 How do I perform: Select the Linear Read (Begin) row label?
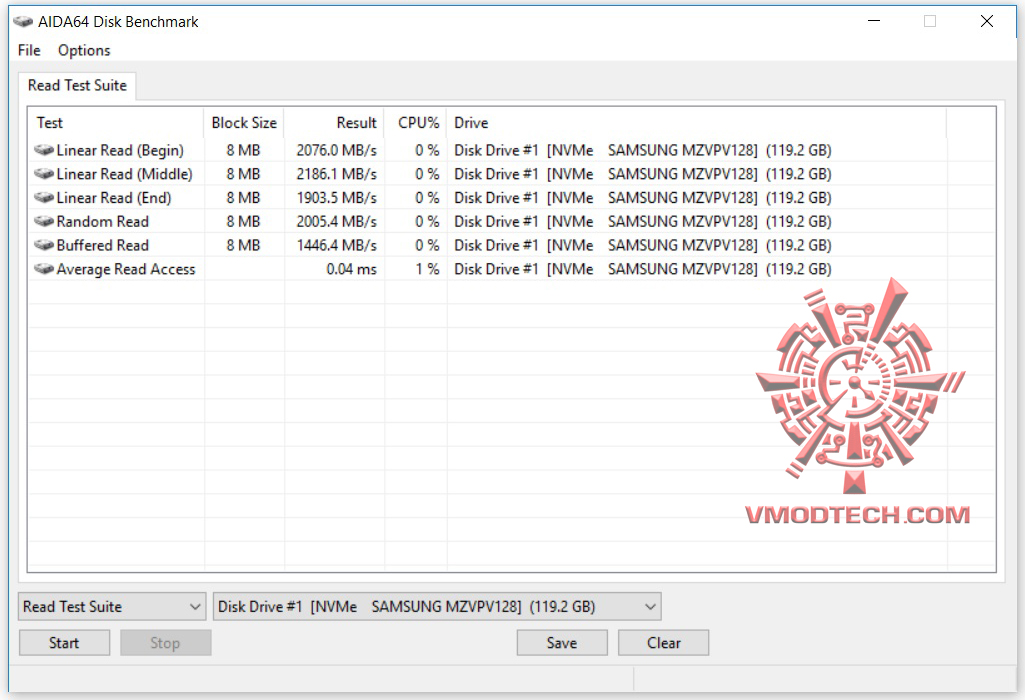(120, 150)
